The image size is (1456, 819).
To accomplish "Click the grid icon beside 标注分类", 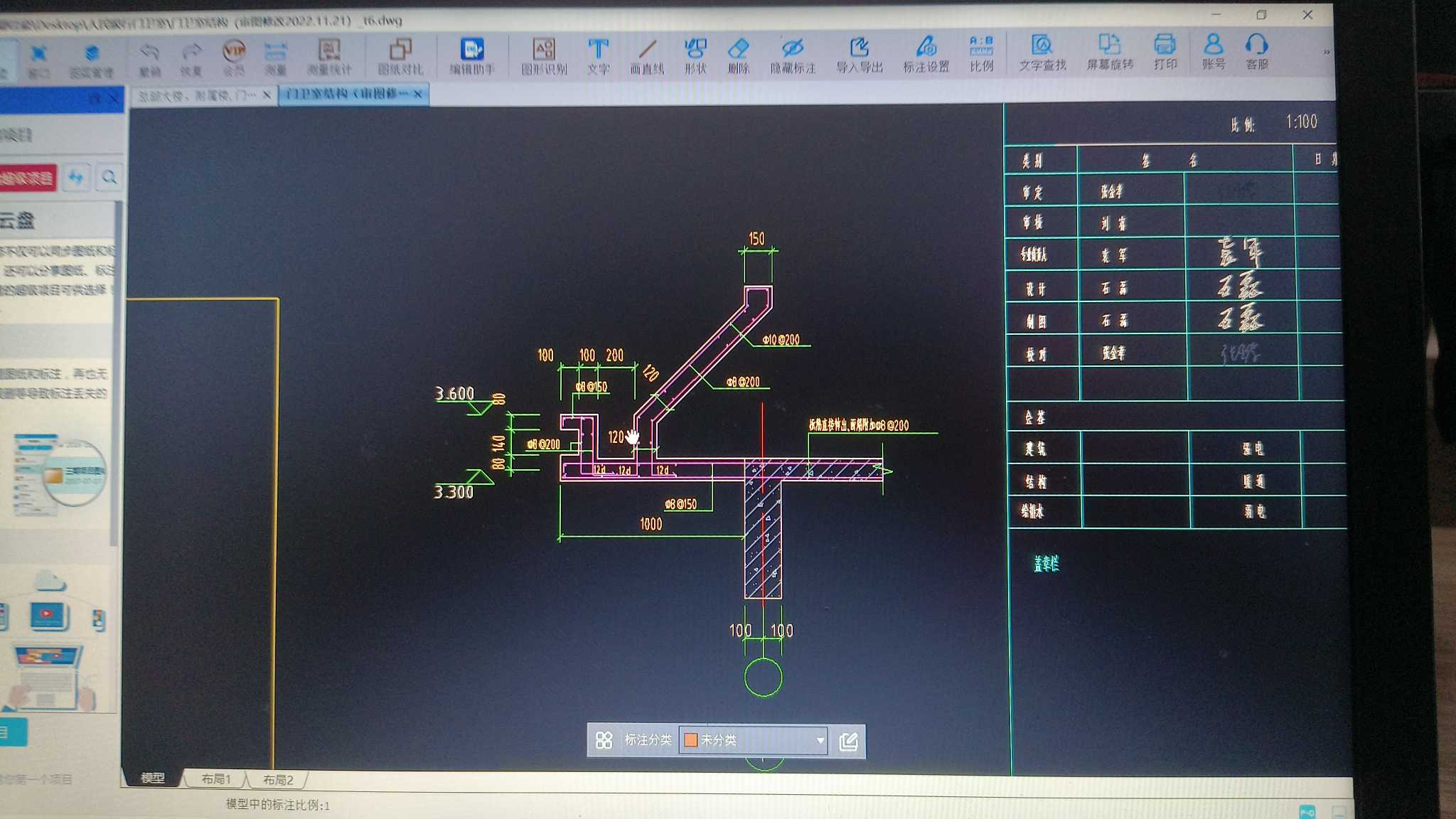I will [604, 740].
